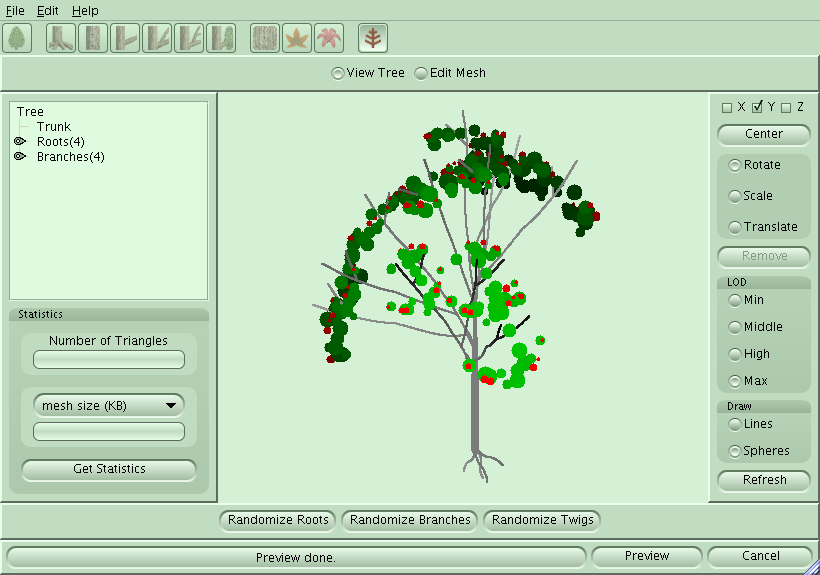Click the greyed Remove button
The height and width of the screenshot is (575, 820).
764,256
